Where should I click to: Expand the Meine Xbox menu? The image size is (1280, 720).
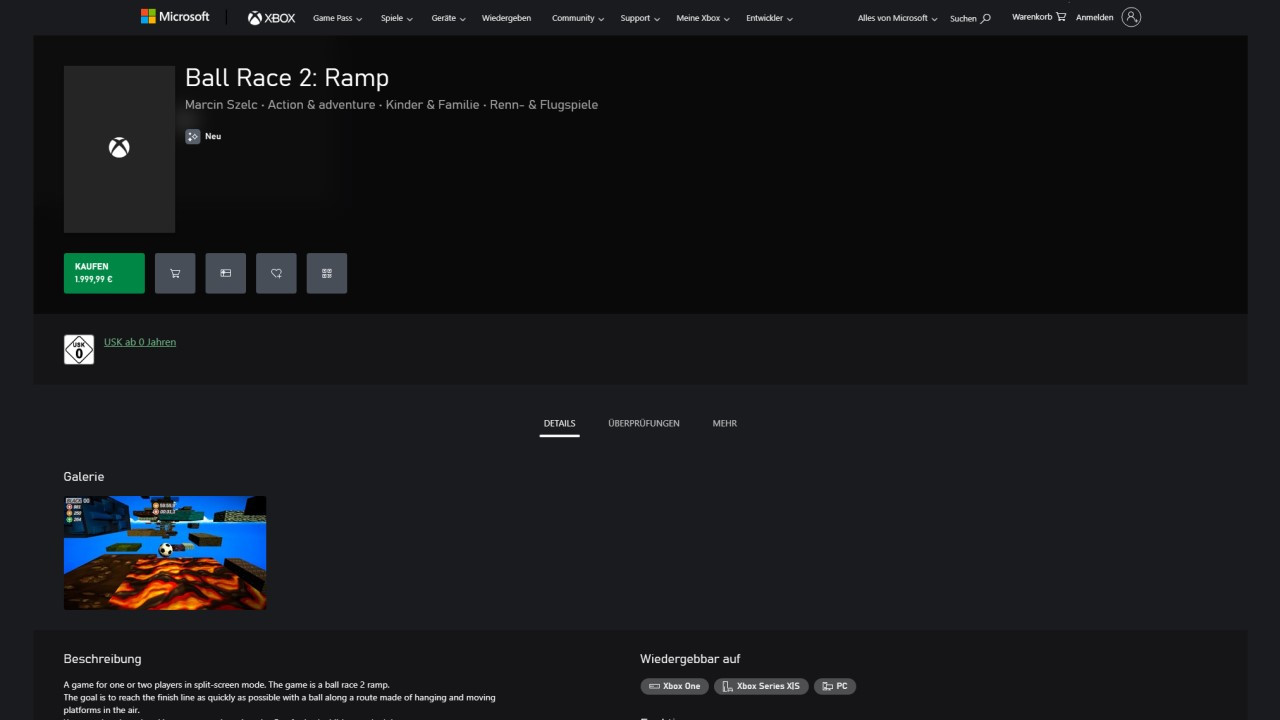tap(703, 18)
